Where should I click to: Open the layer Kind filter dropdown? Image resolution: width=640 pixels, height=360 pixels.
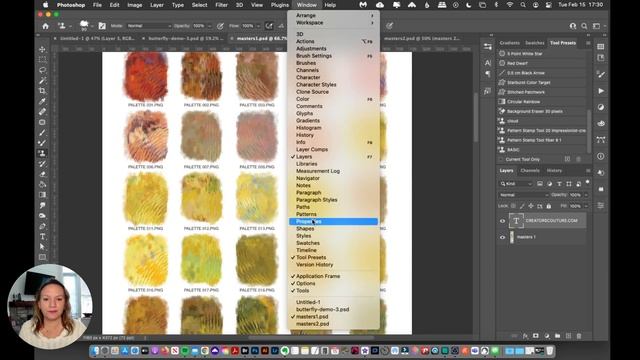click(516, 184)
